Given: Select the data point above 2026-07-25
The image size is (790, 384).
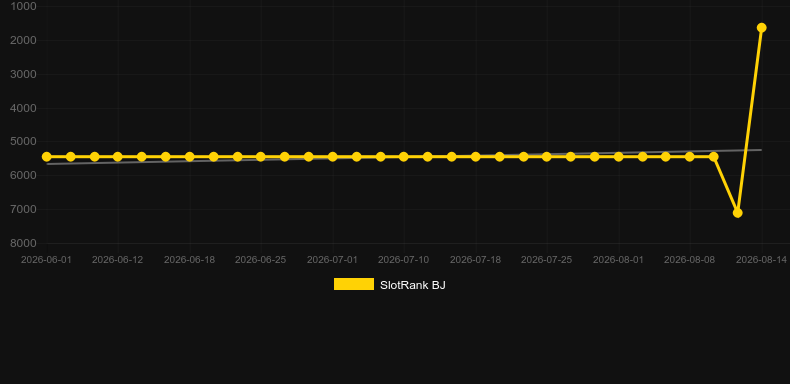Looking at the screenshot, I should click(546, 157).
